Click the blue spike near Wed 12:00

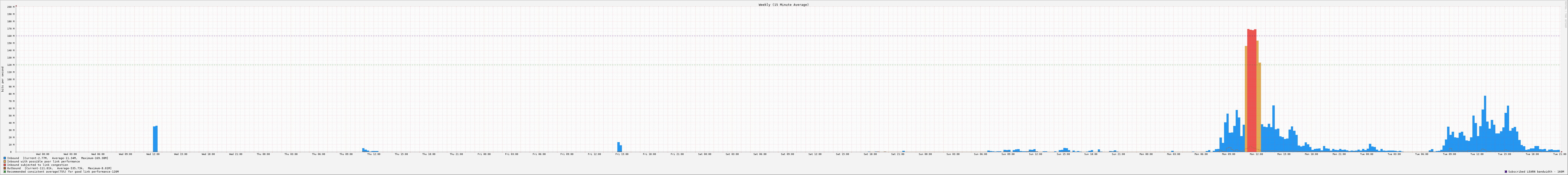coord(155,139)
